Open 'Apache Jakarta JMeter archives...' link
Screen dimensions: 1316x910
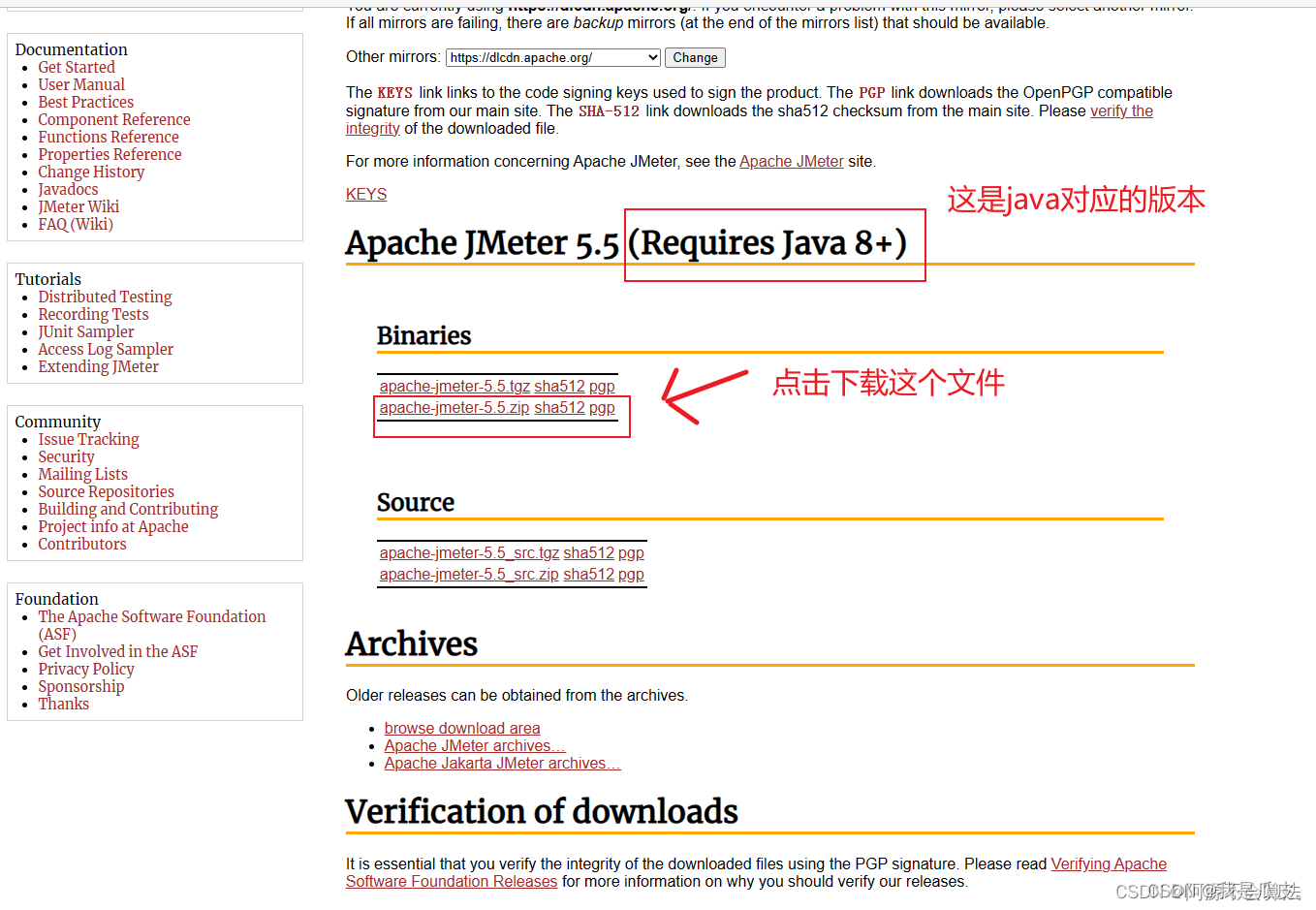(x=503, y=763)
